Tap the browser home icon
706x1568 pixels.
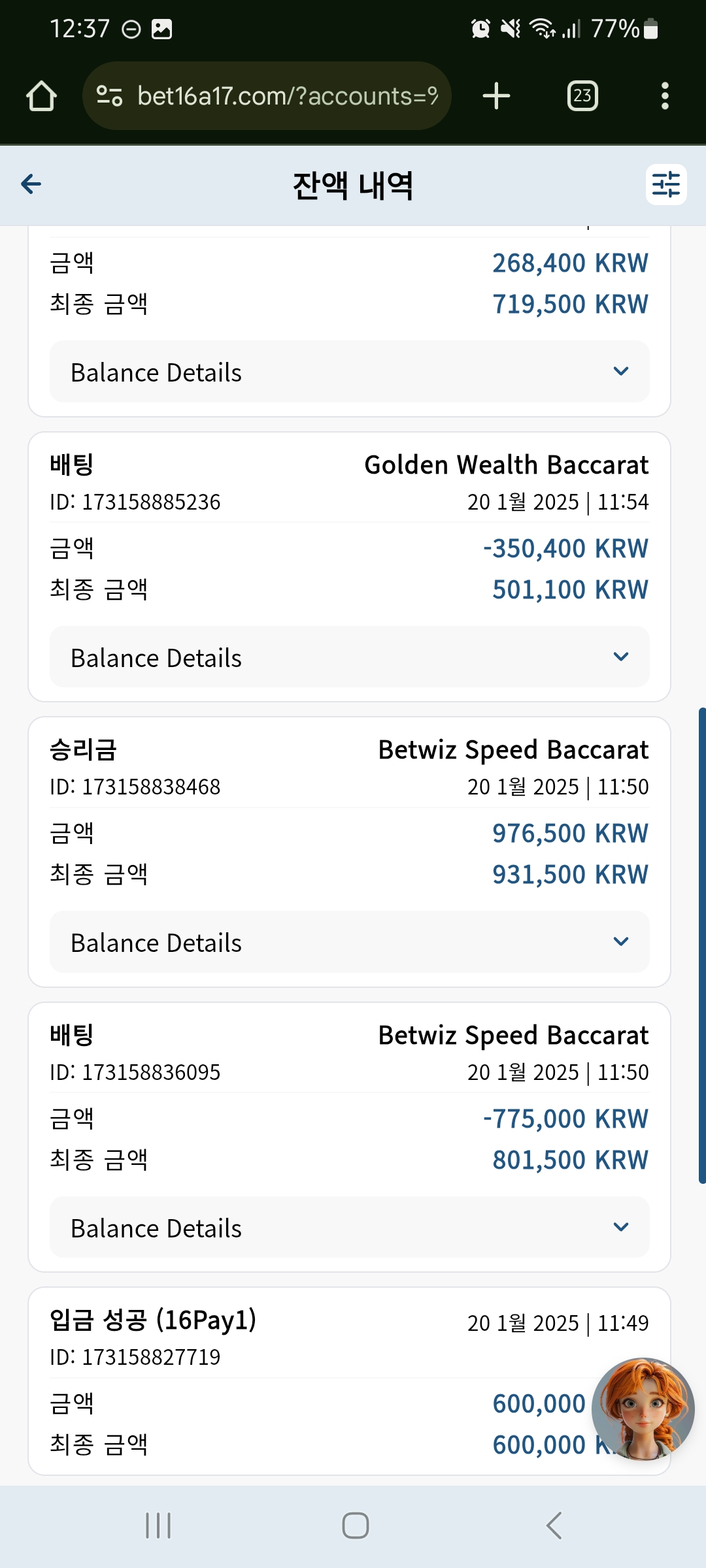41,96
